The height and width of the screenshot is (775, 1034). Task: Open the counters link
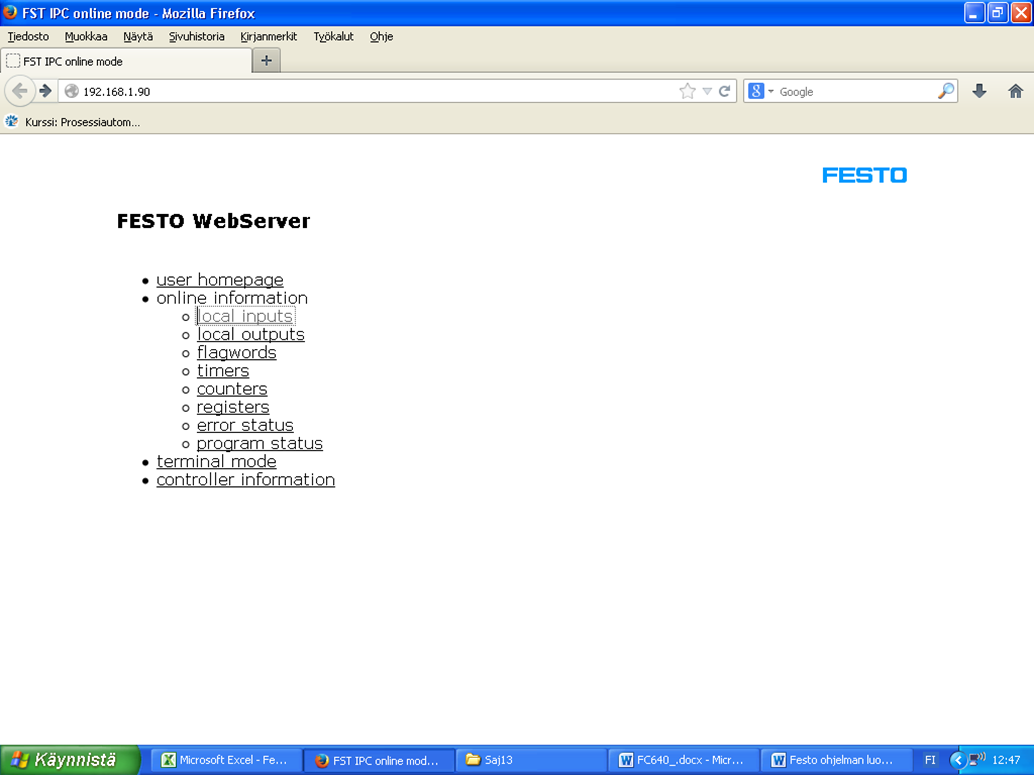(x=232, y=388)
